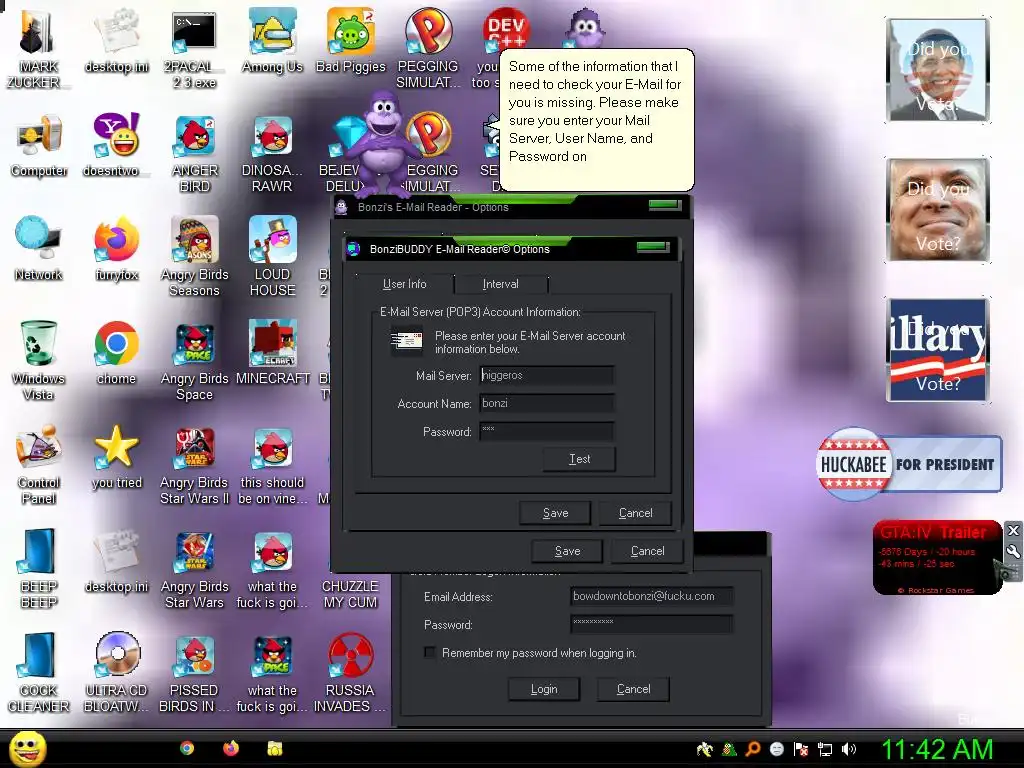Image resolution: width=1024 pixels, height=768 pixels.
Task: Click the network tray icon
Action: [825, 749]
